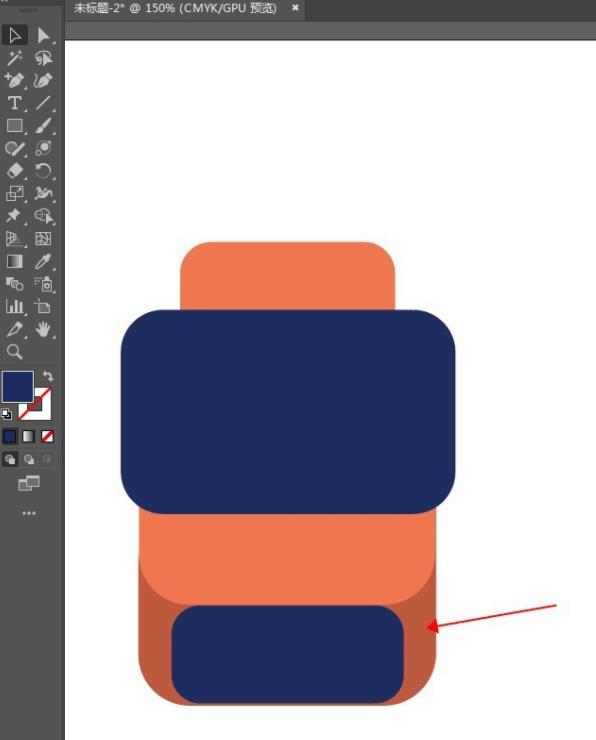The image size is (596, 740).
Task: Choose the Gradient tool
Action: click(14, 261)
